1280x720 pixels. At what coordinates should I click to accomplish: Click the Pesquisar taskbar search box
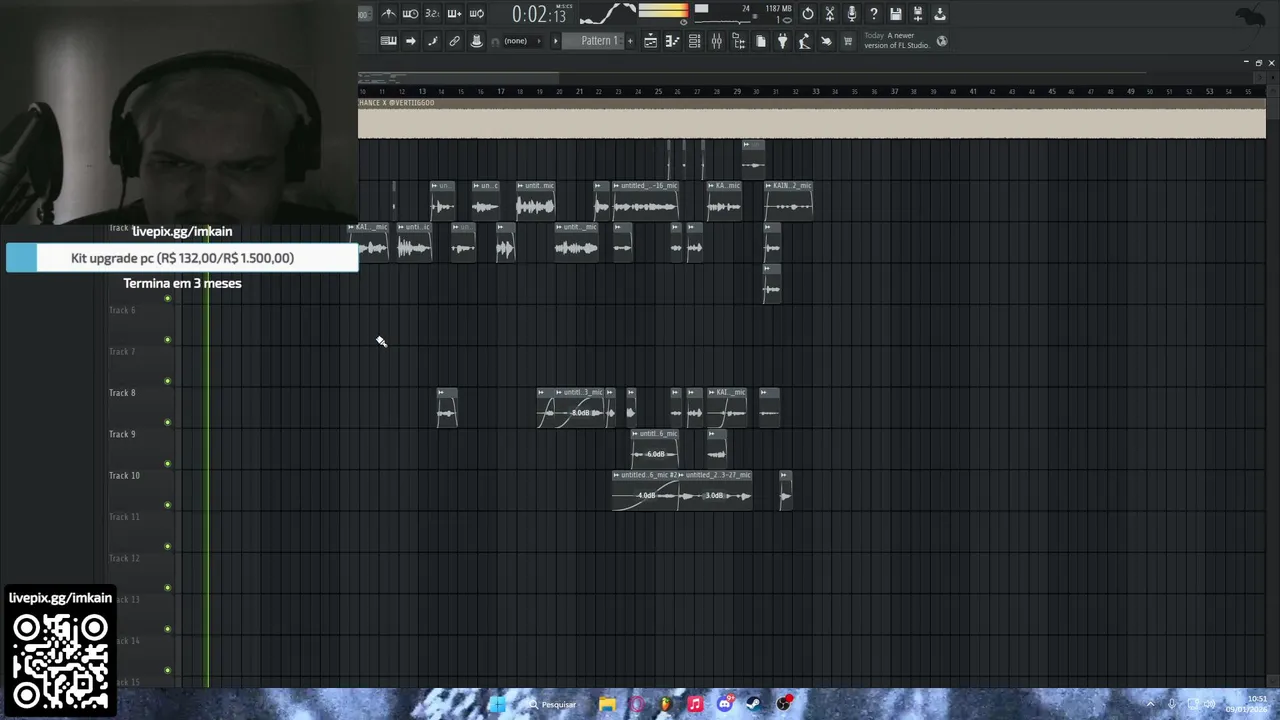pyautogui.click(x=554, y=704)
